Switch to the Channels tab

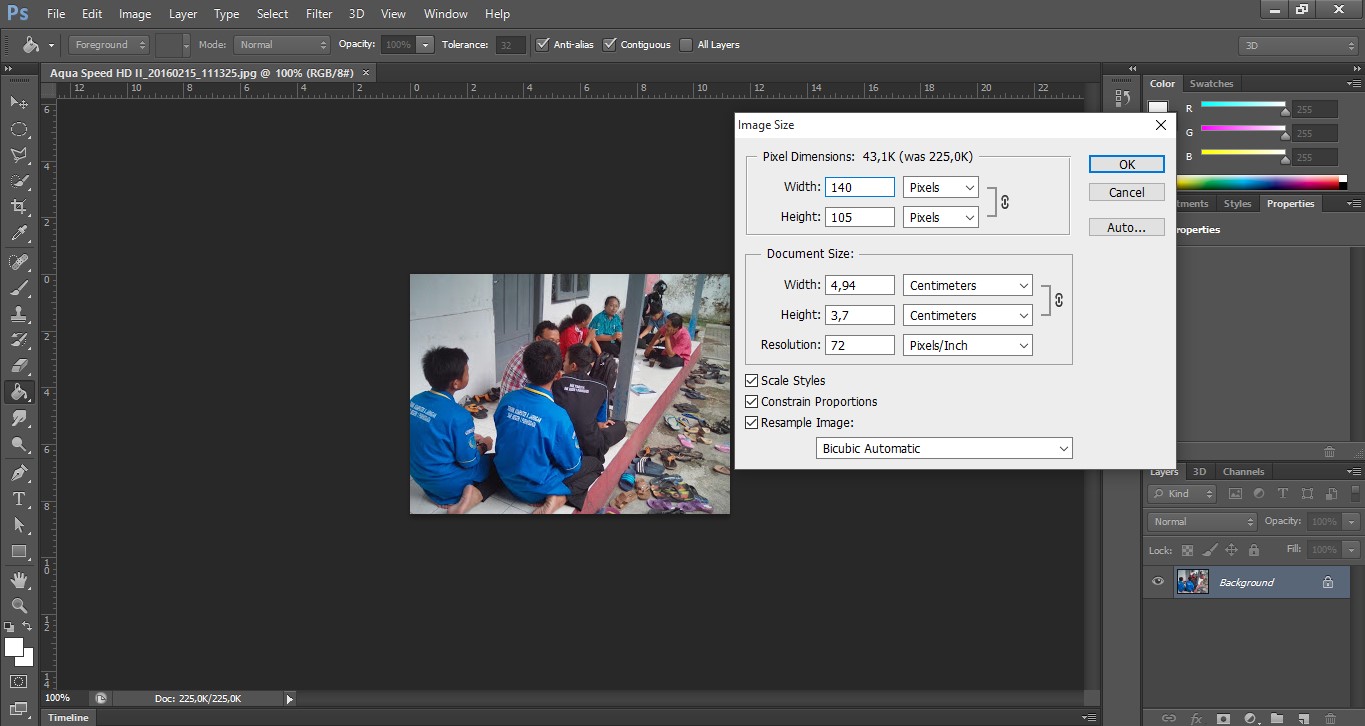point(1243,472)
